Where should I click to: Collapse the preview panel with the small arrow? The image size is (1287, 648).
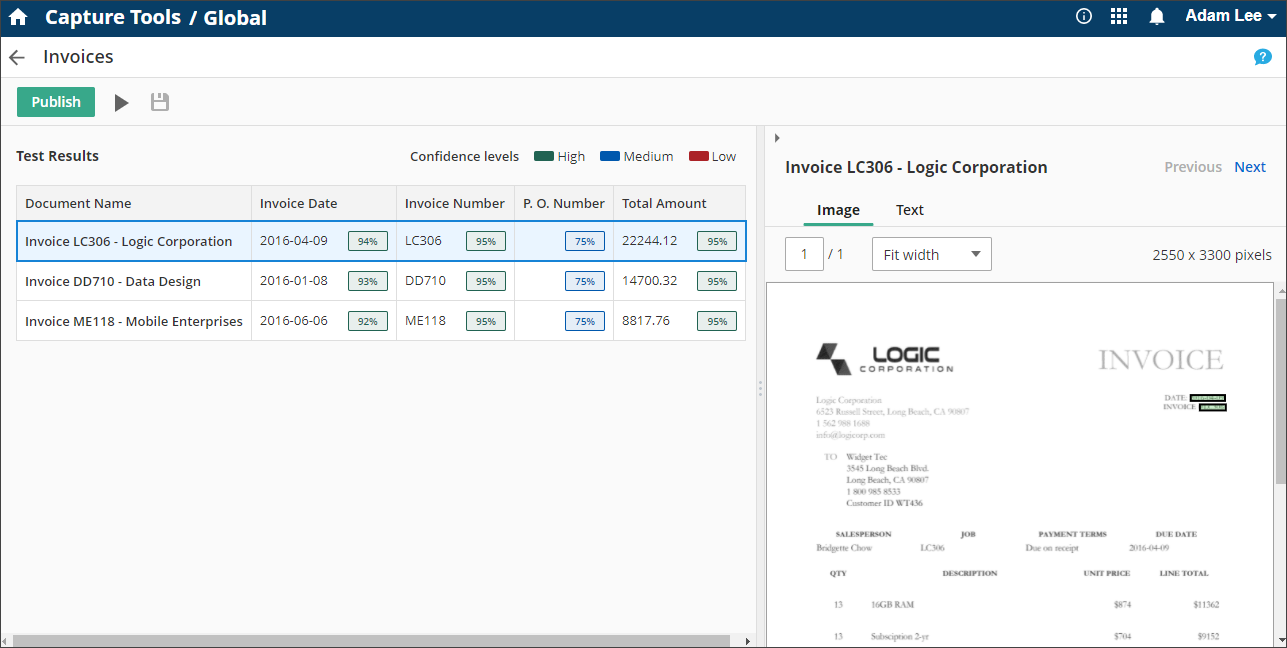tap(777, 138)
